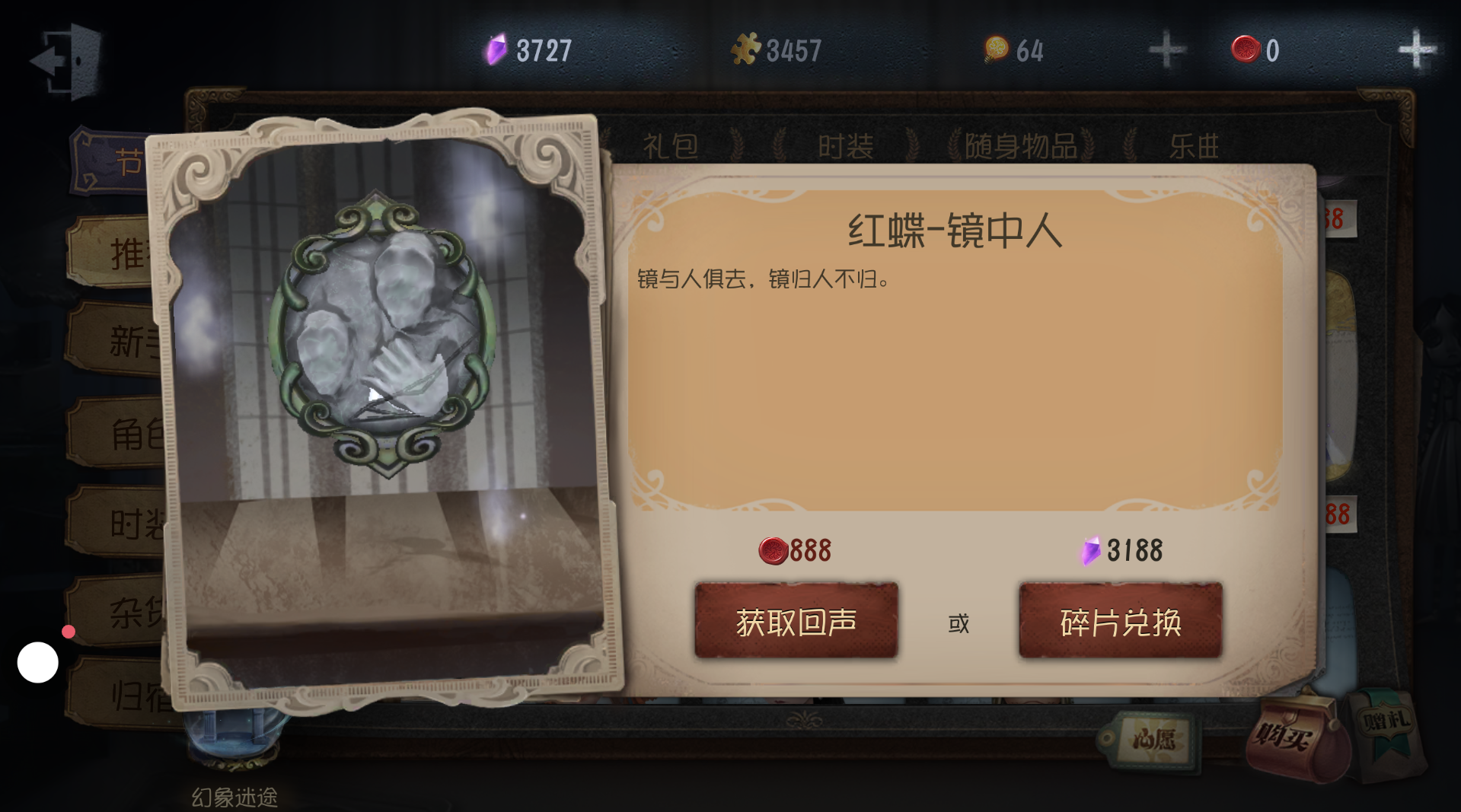
Task: Click the 碎片兑换 button
Action: (x=1120, y=621)
